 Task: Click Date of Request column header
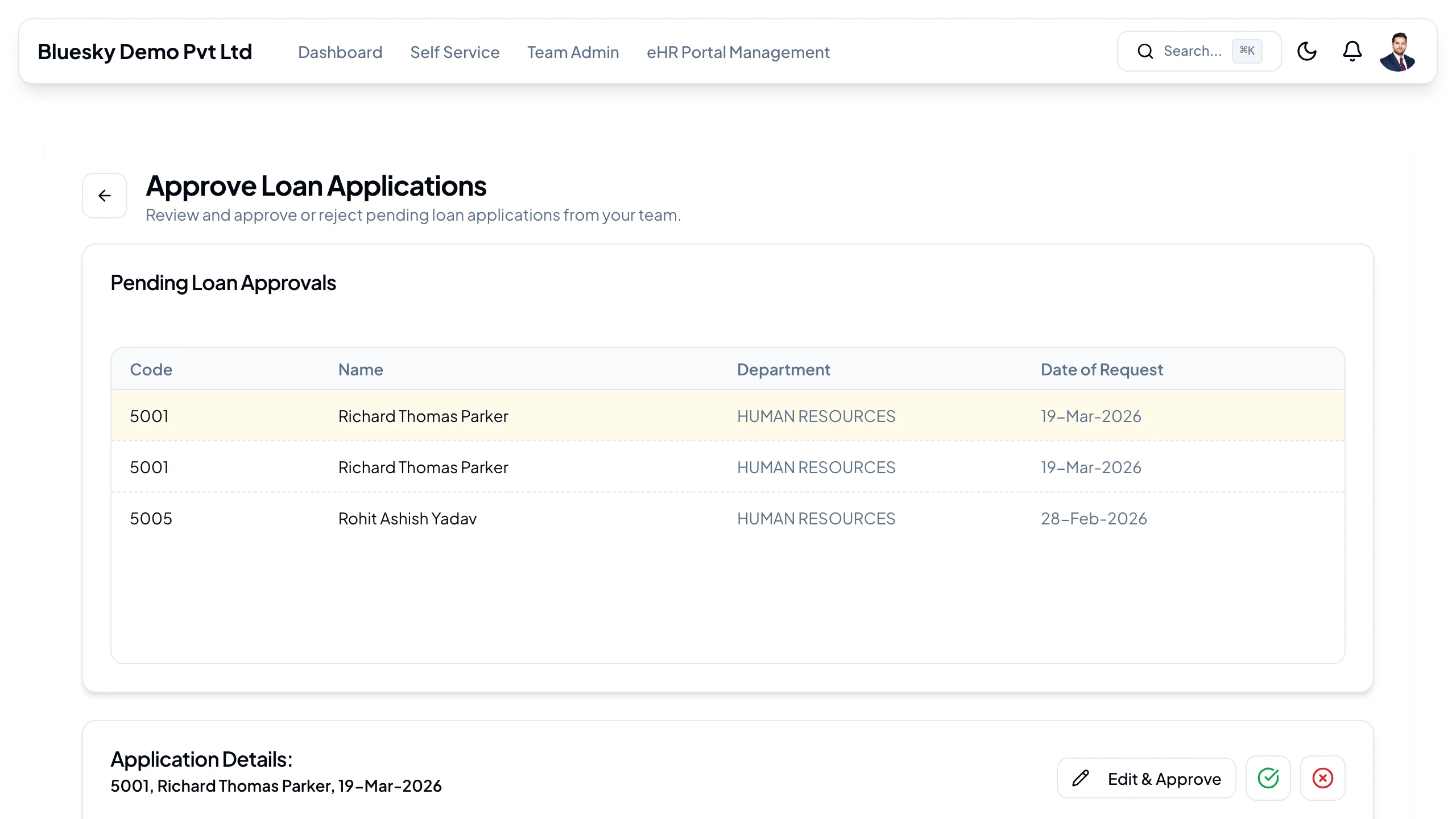coord(1102,370)
